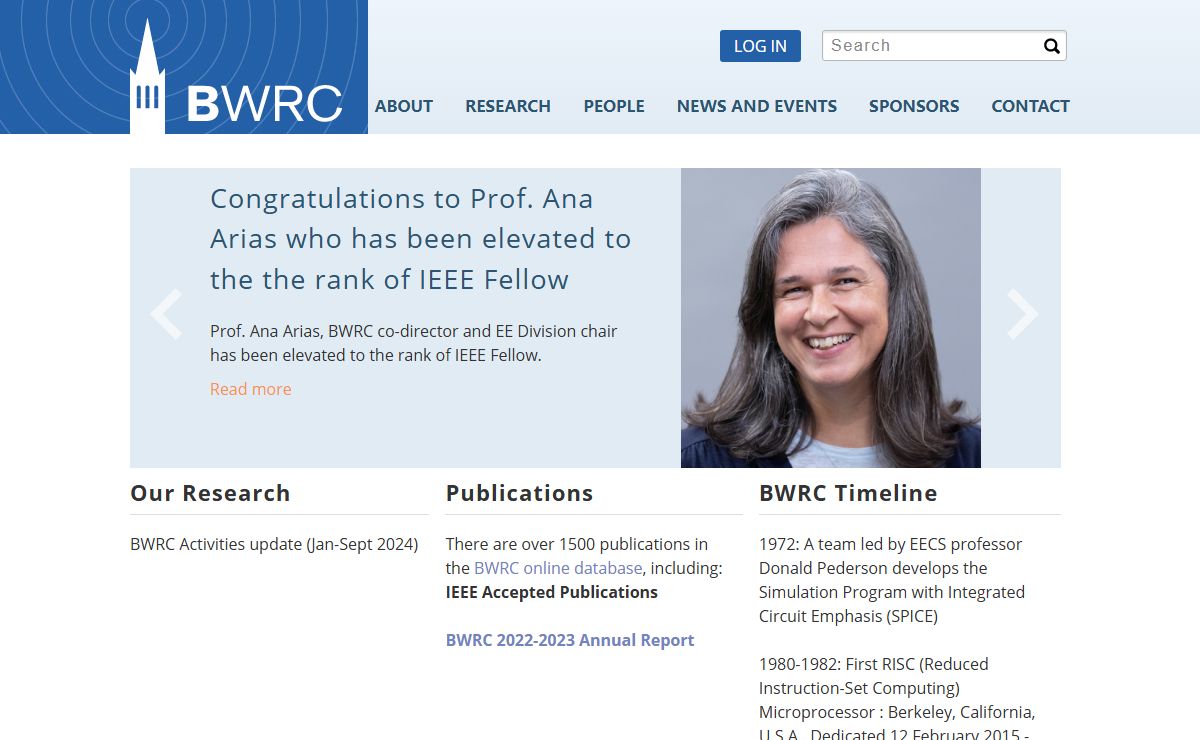The image size is (1200, 740).
Task: Open IEEE Accepted Publications
Action: pos(552,592)
